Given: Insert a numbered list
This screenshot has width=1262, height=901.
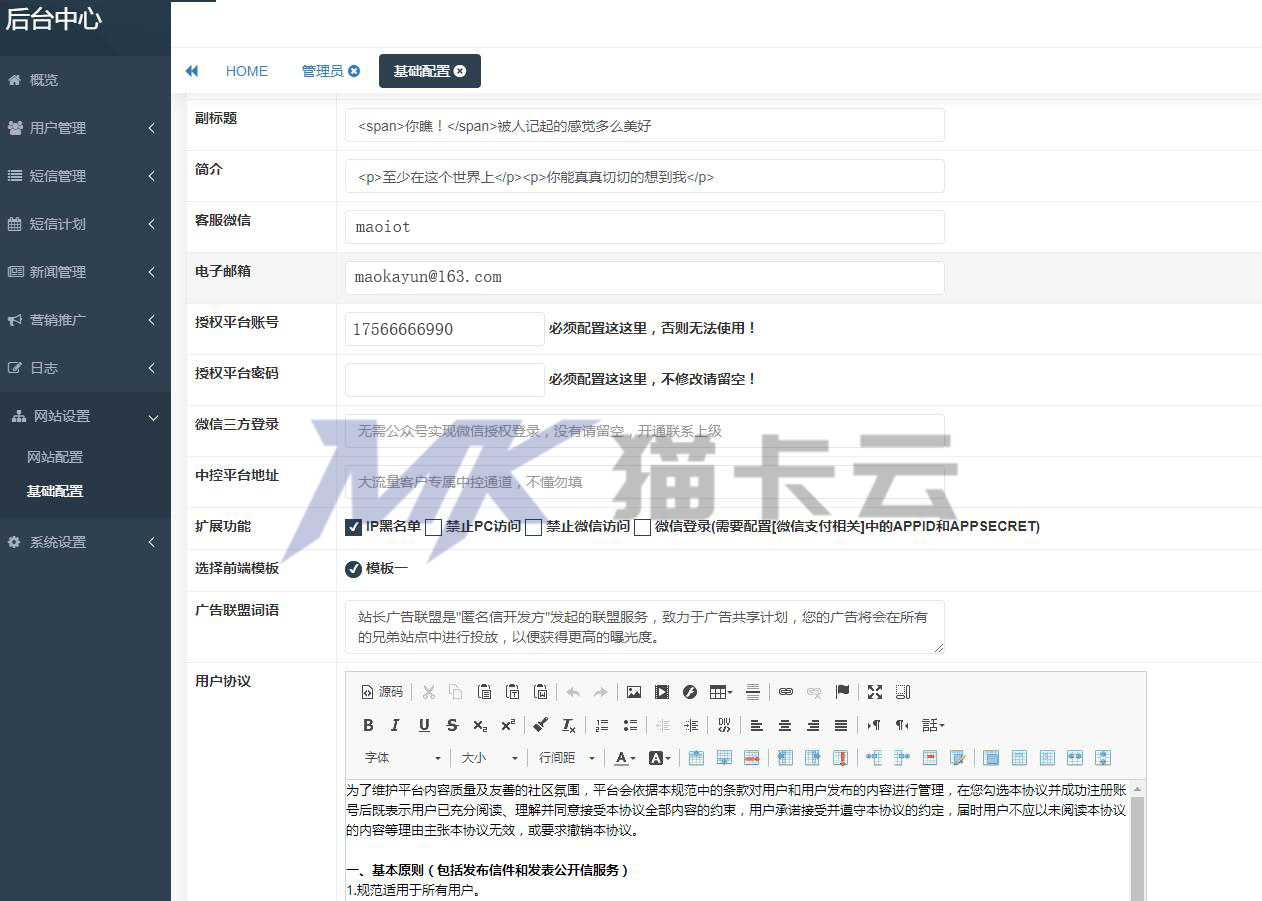Looking at the screenshot, I should pyautogui.click(x=602, y=725).
